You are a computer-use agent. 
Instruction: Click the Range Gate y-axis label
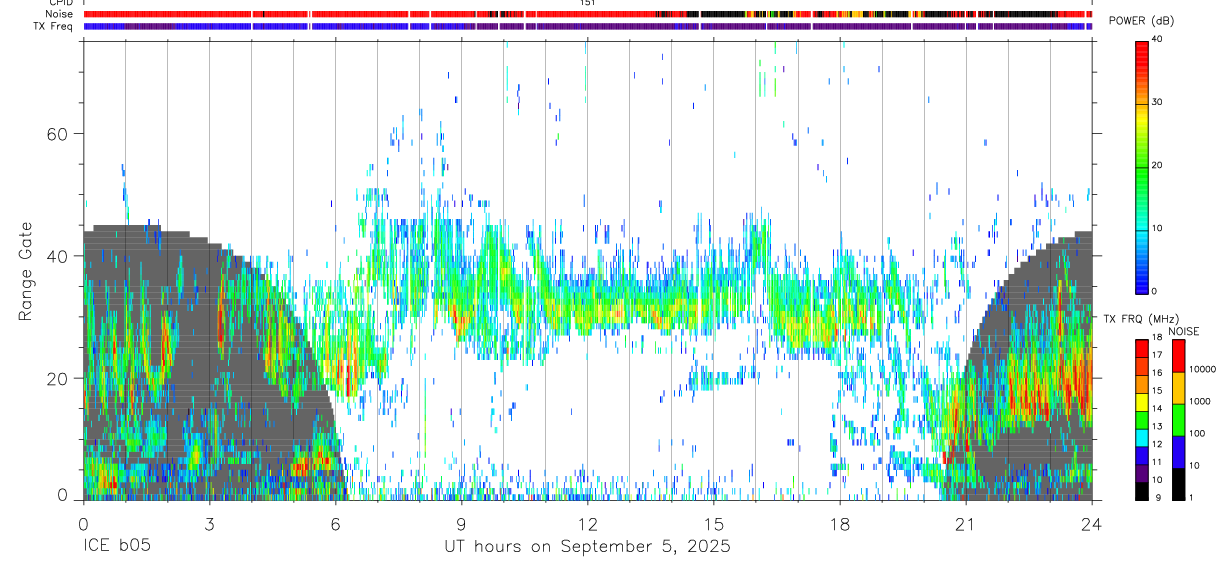tap(24, 272)
